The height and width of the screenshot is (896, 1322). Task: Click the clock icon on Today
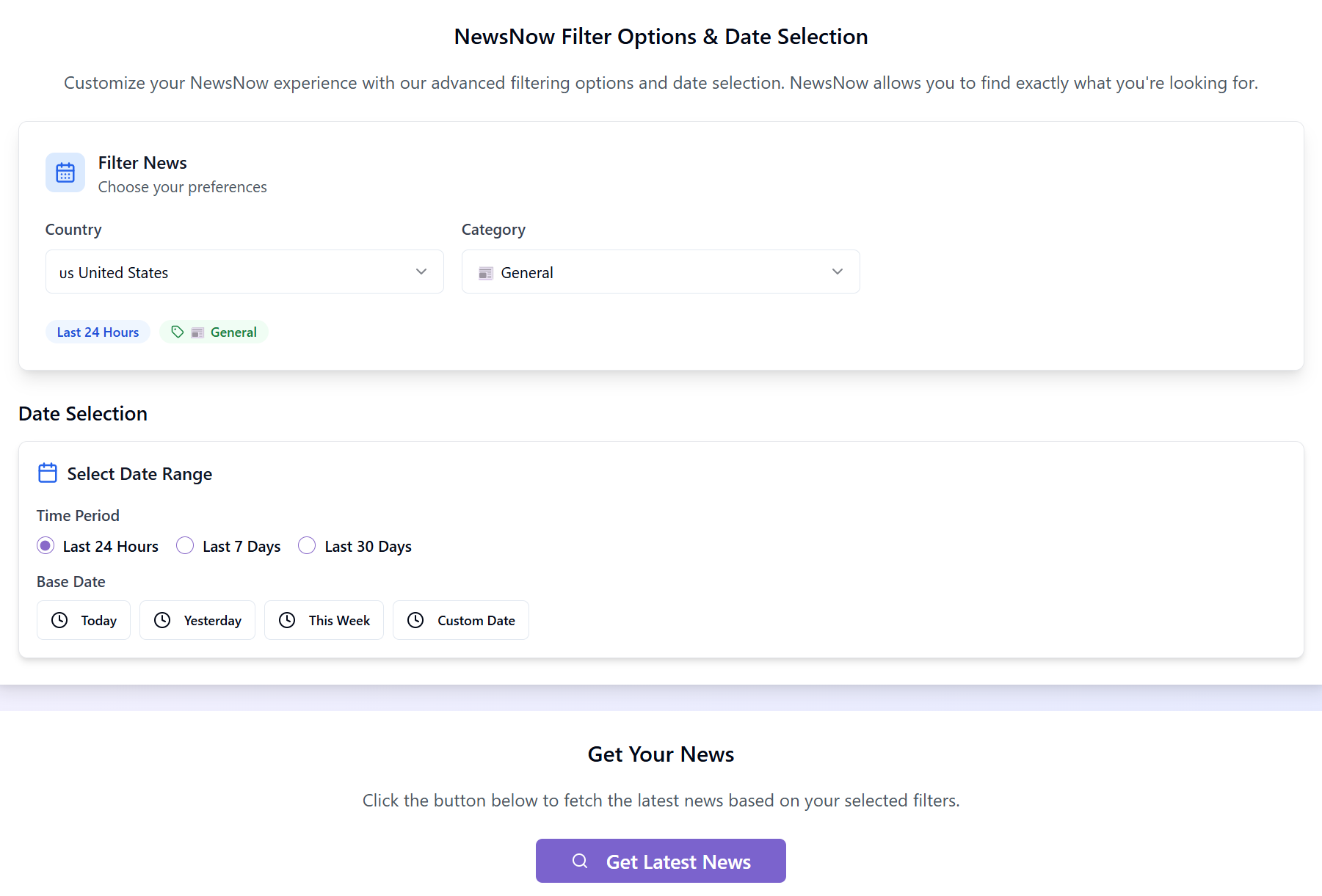coord(59,620)
